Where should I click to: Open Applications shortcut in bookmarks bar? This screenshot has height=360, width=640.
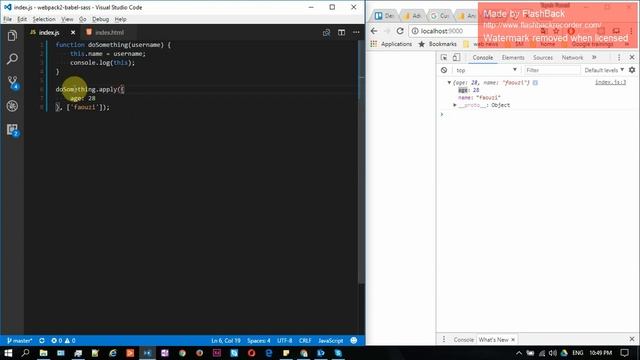391,44
